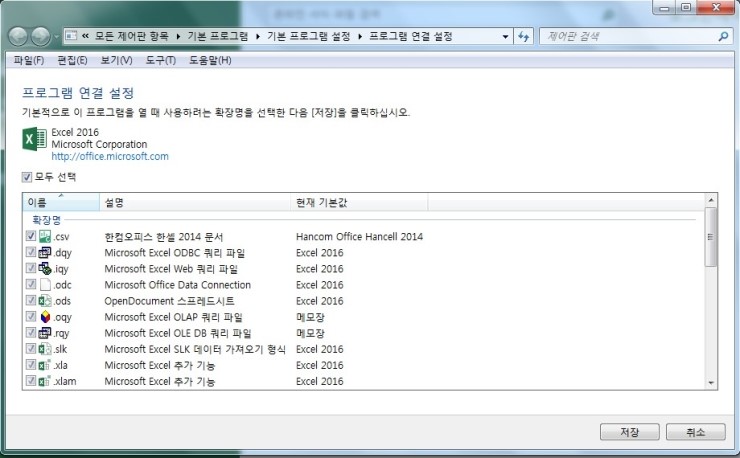Image resolution: width=740 pixels, height=458 pixels.
Task: Collapse the 확장명 group header
Action: tap(46, 220)
